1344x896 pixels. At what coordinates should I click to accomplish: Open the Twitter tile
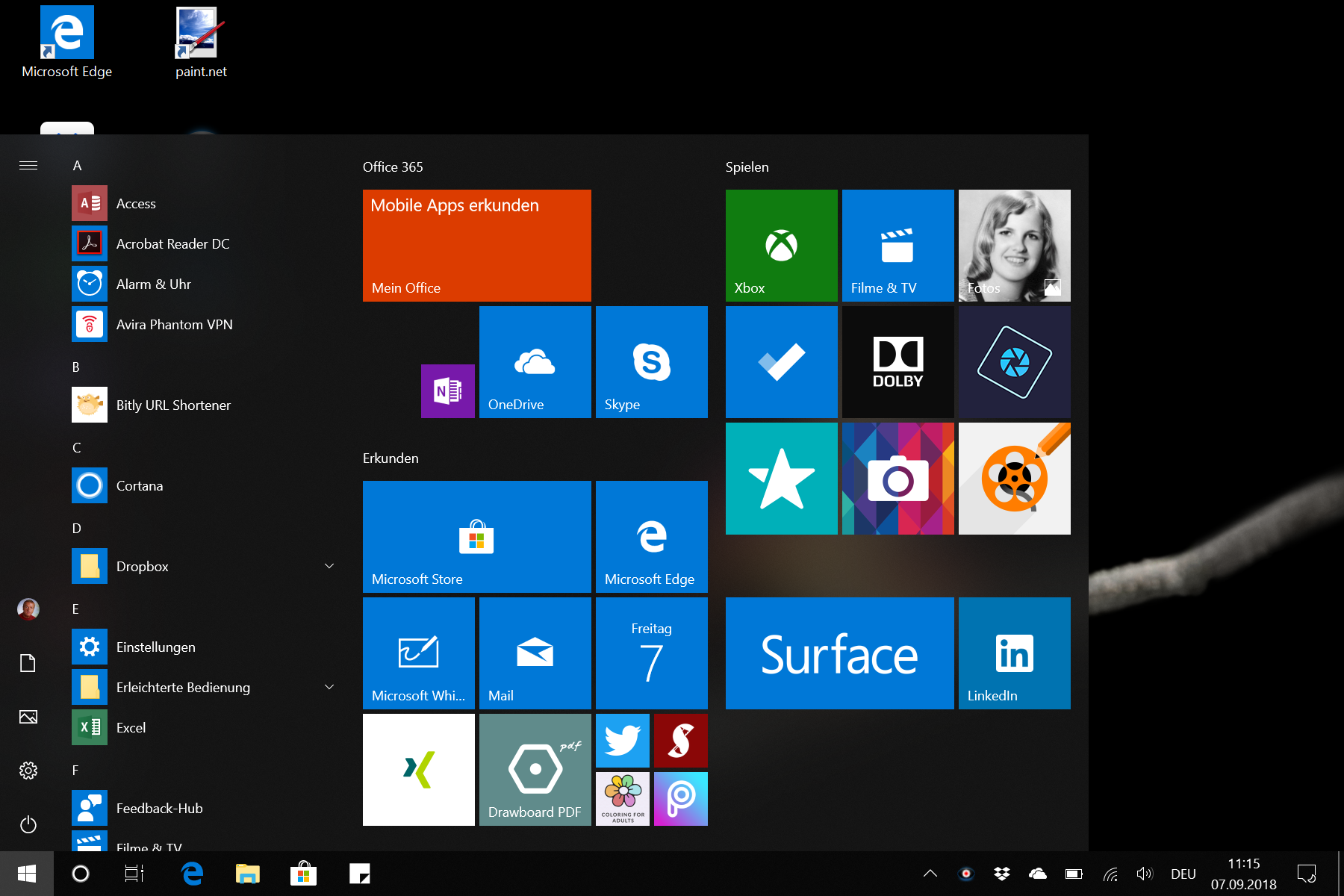(x=623, y=741)
